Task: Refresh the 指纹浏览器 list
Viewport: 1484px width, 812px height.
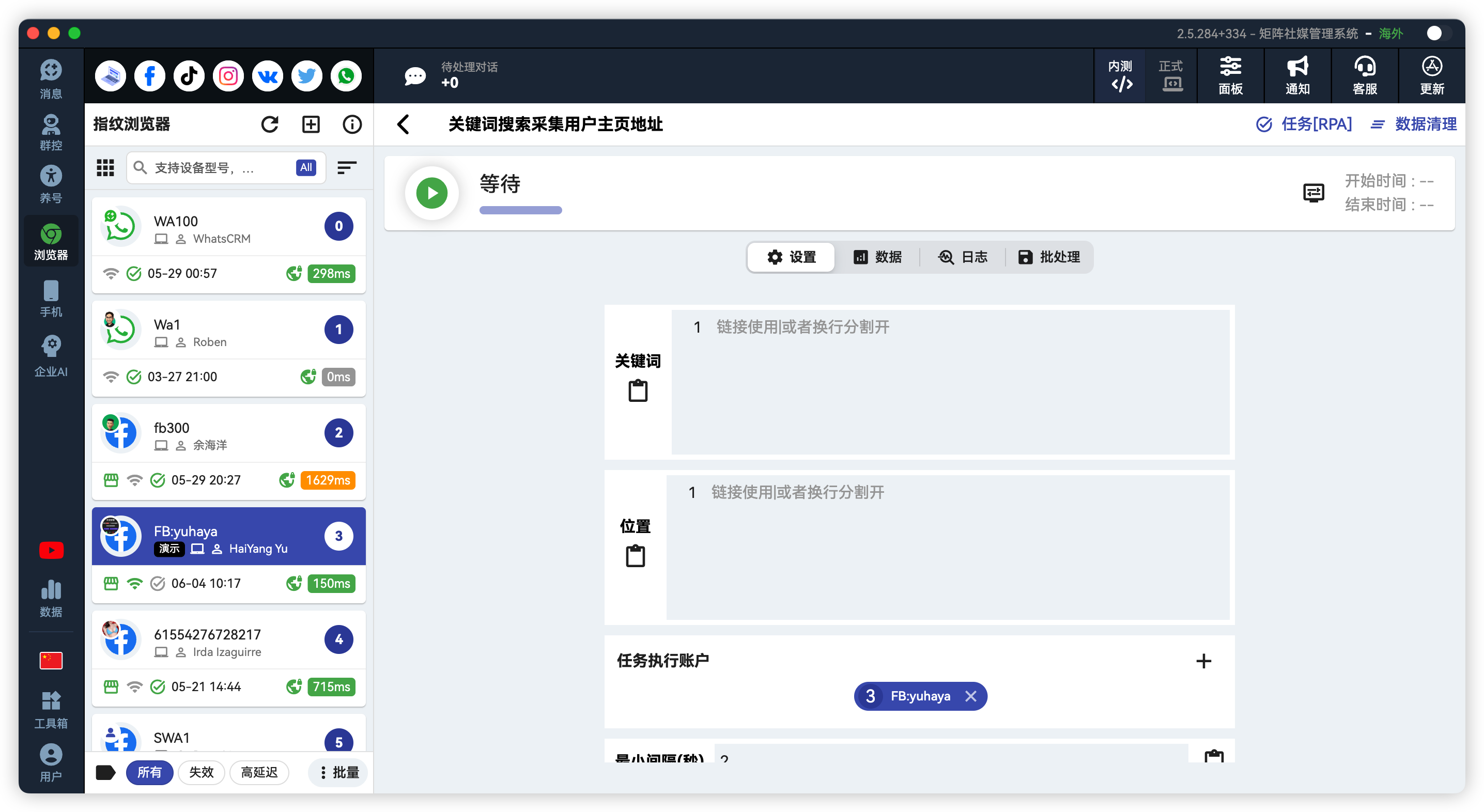Action: [x=270, y=124]
